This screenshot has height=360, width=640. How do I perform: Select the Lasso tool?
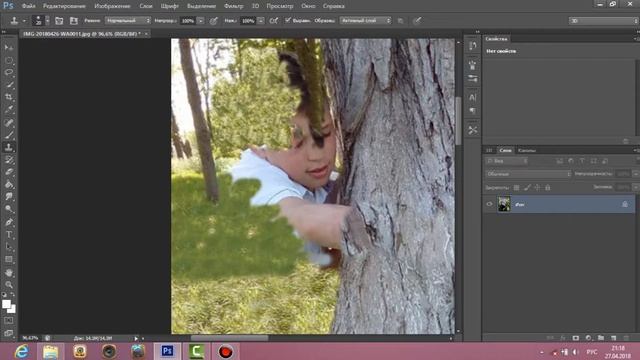(9, 73)
